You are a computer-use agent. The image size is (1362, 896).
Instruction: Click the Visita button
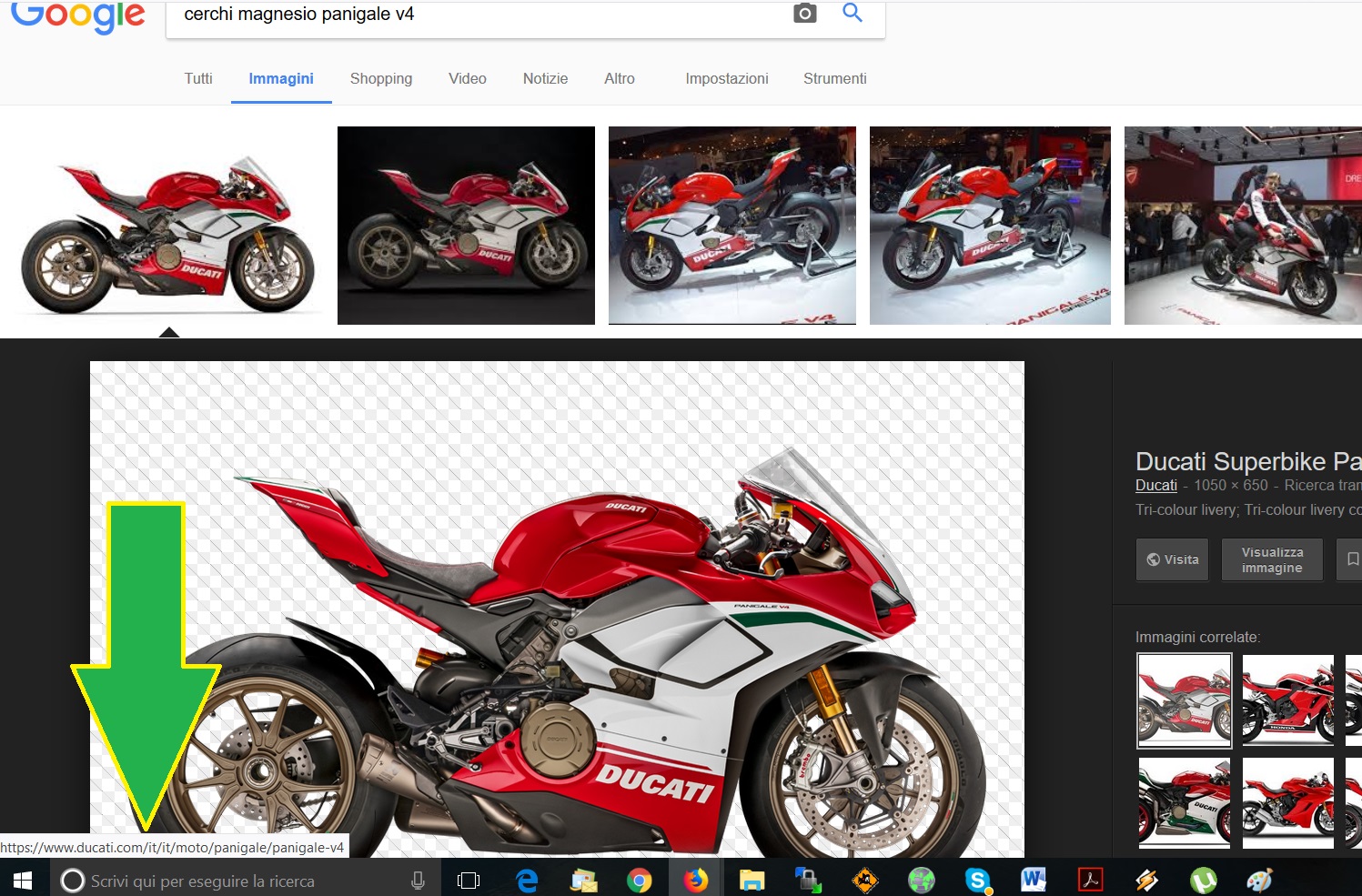pyautogui.click(x=1173, y=559)
